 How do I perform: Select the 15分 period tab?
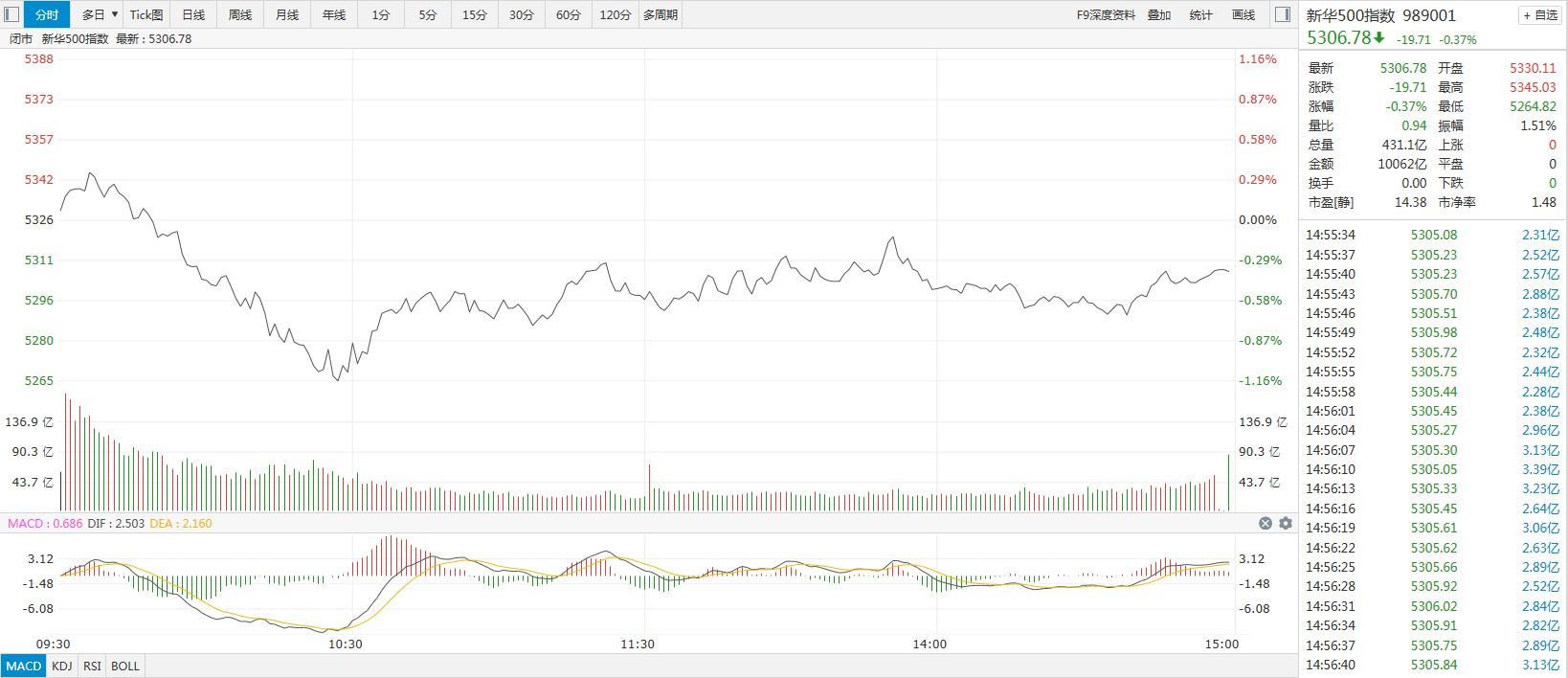475,14
